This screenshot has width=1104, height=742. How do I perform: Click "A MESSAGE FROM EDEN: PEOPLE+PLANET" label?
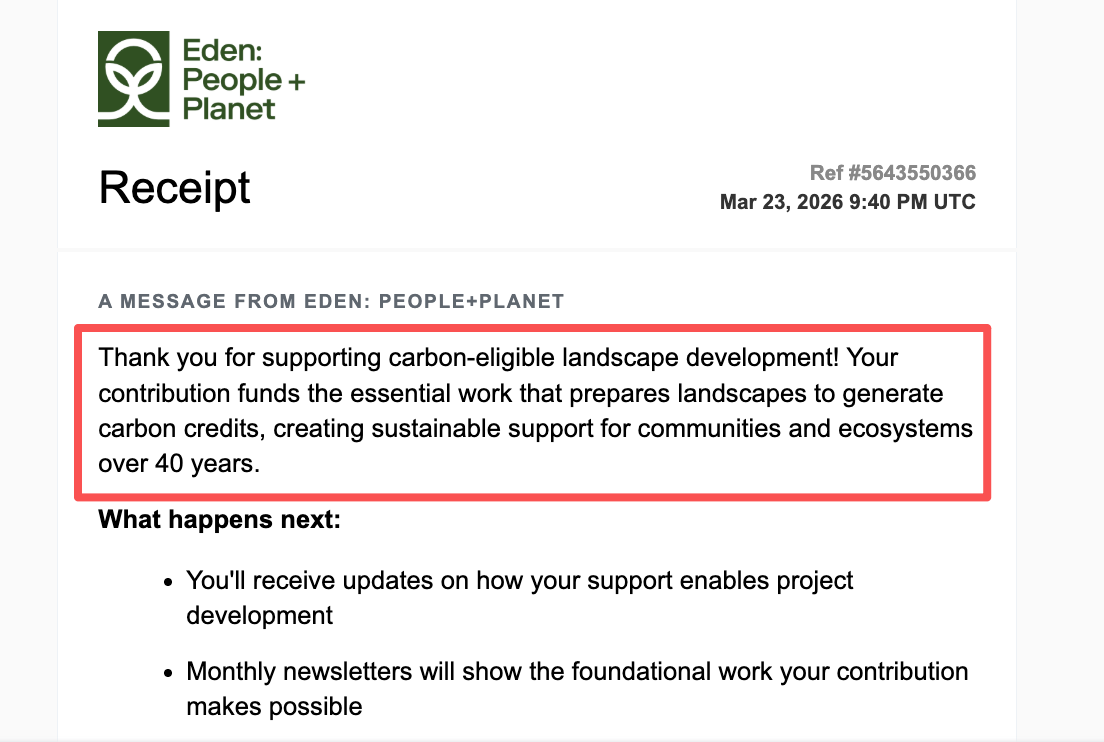(331, 301)
